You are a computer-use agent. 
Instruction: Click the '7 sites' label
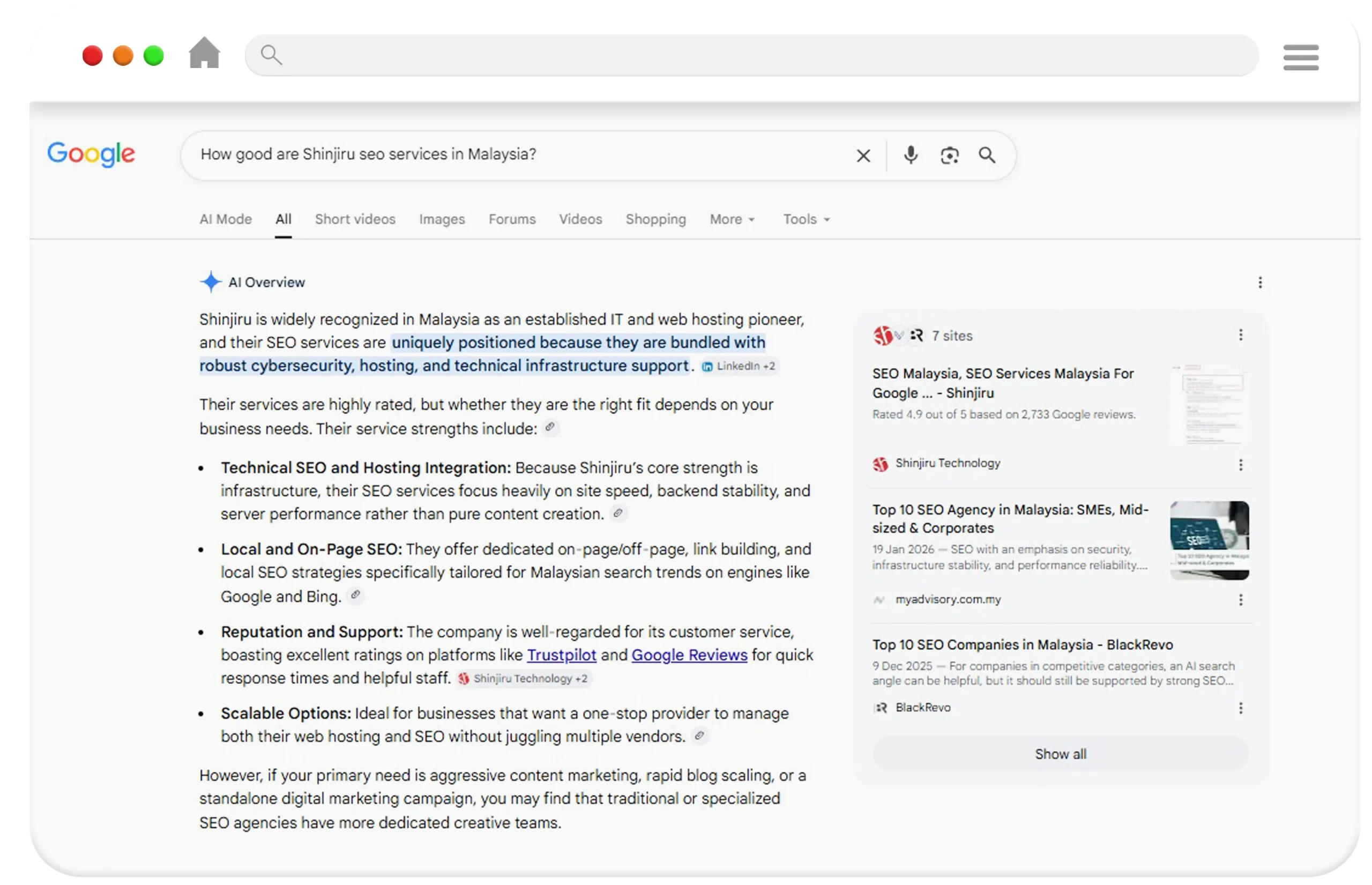pos(952,336)
